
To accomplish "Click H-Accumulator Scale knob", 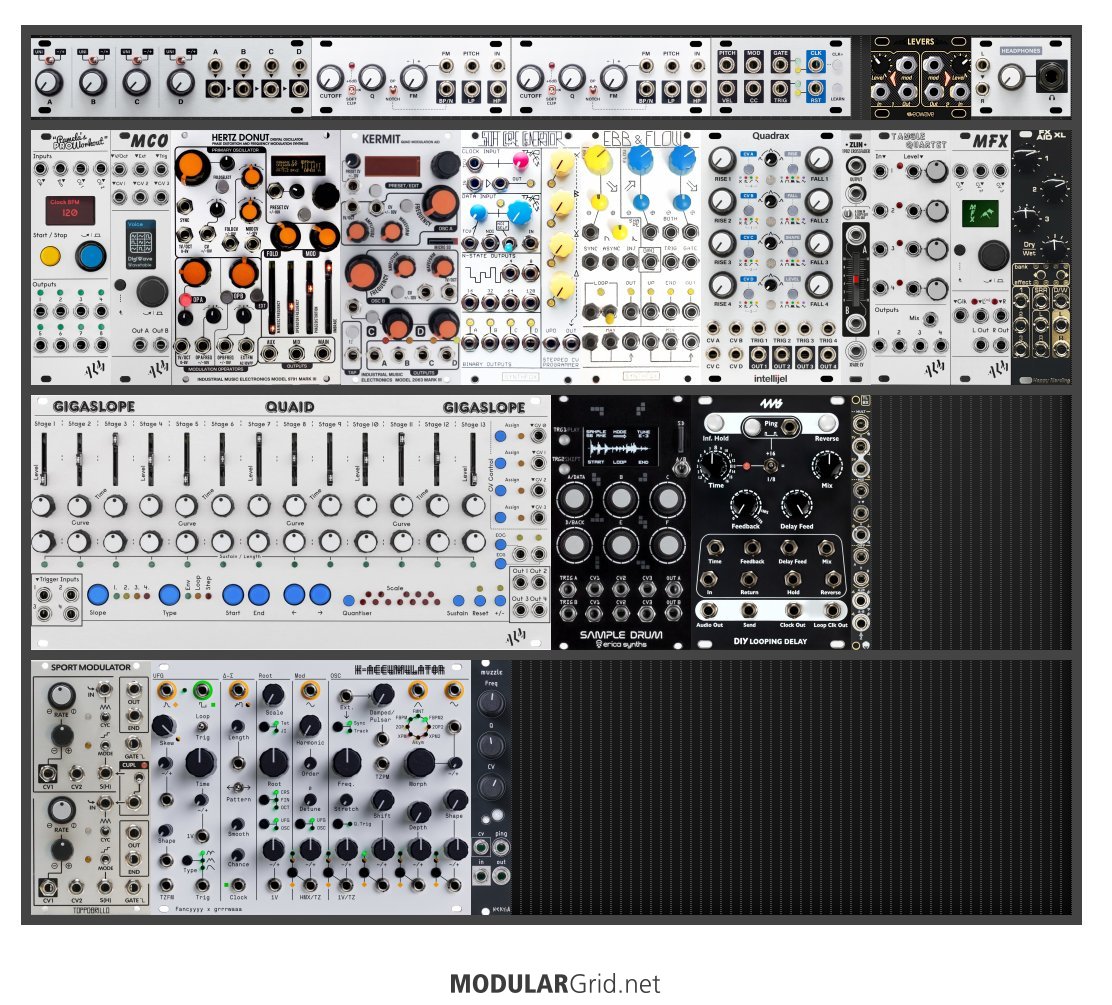I will [x=274, y=694].
